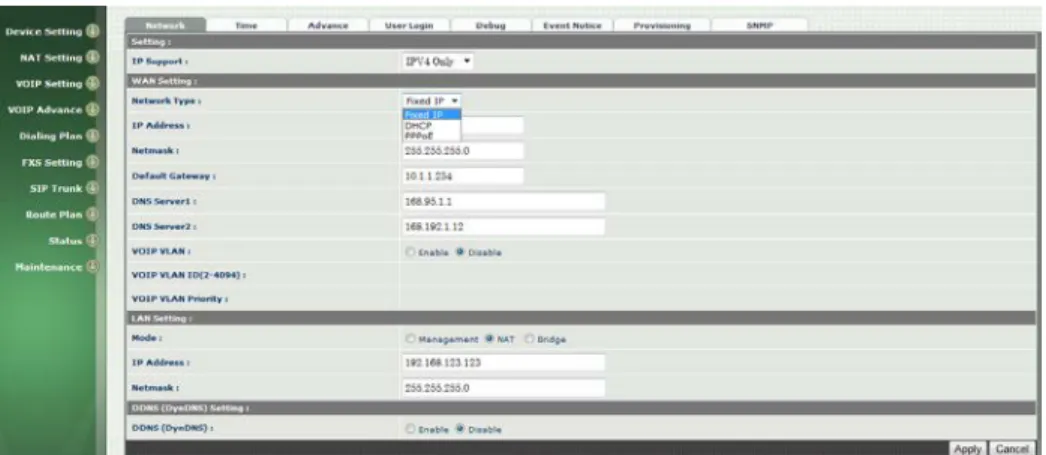The width and height of the screenshot is (1046, 455).
Task: Open FXS Setting menu label
Action: pos(51,162)
